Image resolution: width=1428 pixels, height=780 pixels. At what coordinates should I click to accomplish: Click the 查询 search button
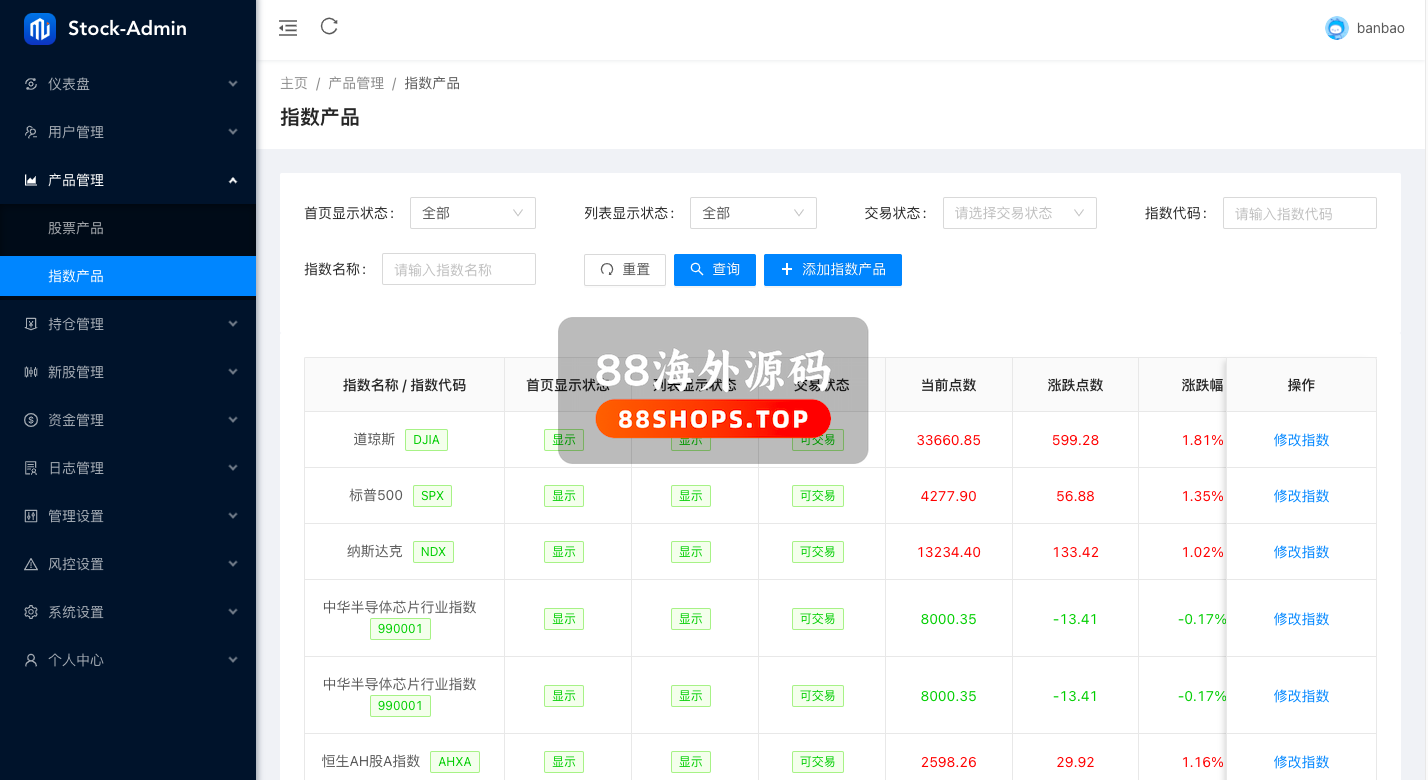click(x=714, y=270)
